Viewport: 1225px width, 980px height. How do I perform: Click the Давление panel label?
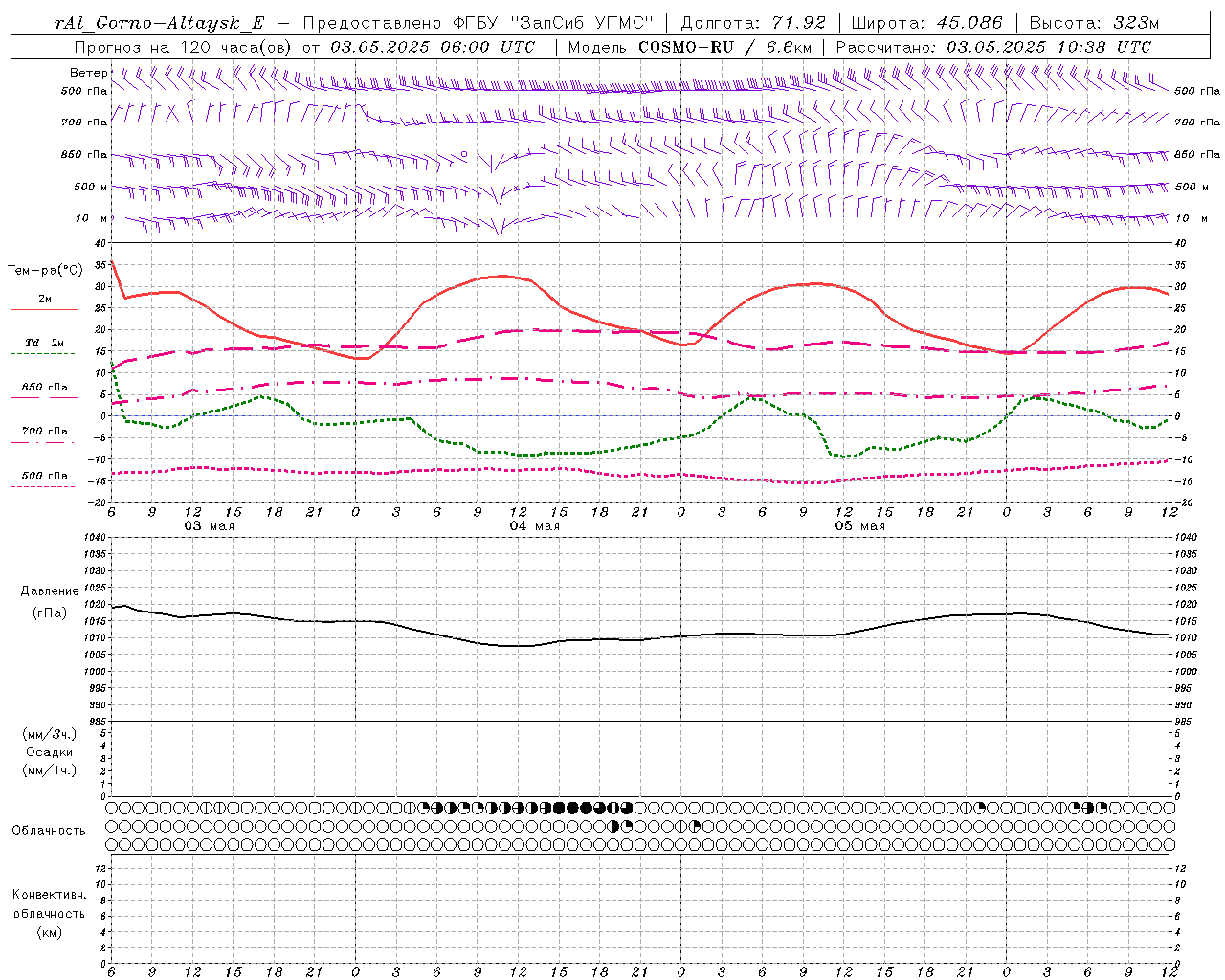[50, 591]
